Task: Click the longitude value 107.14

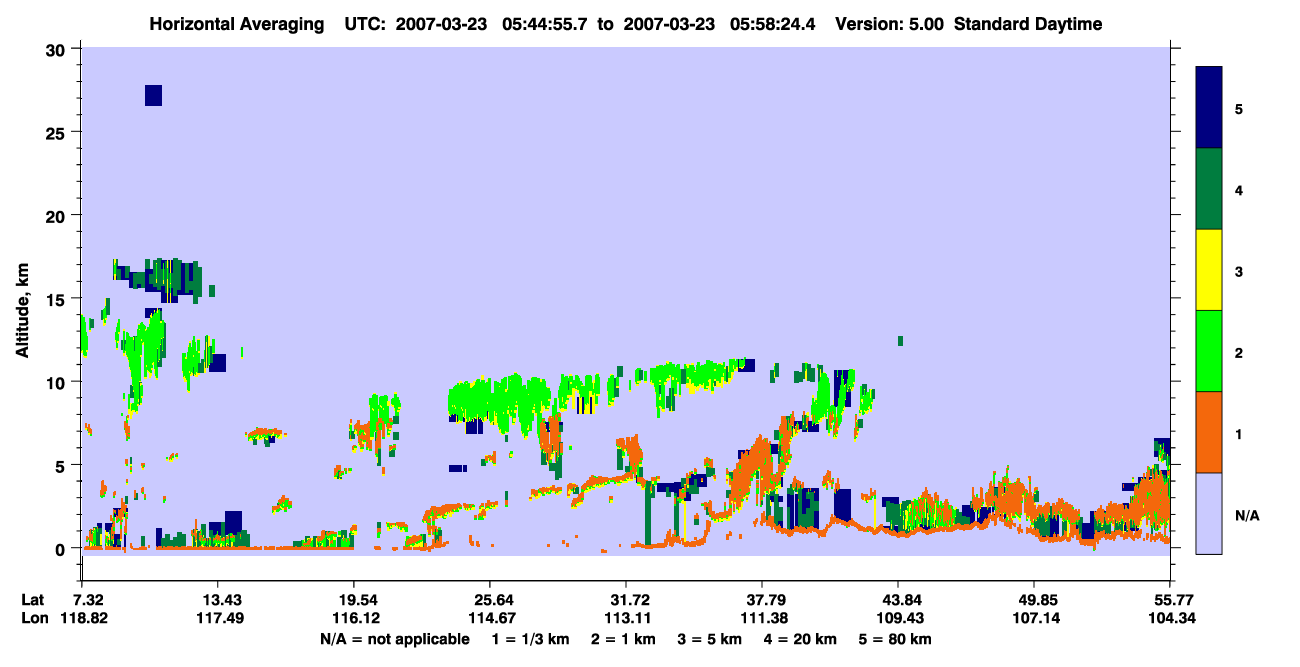Action: click(1034, 618)
